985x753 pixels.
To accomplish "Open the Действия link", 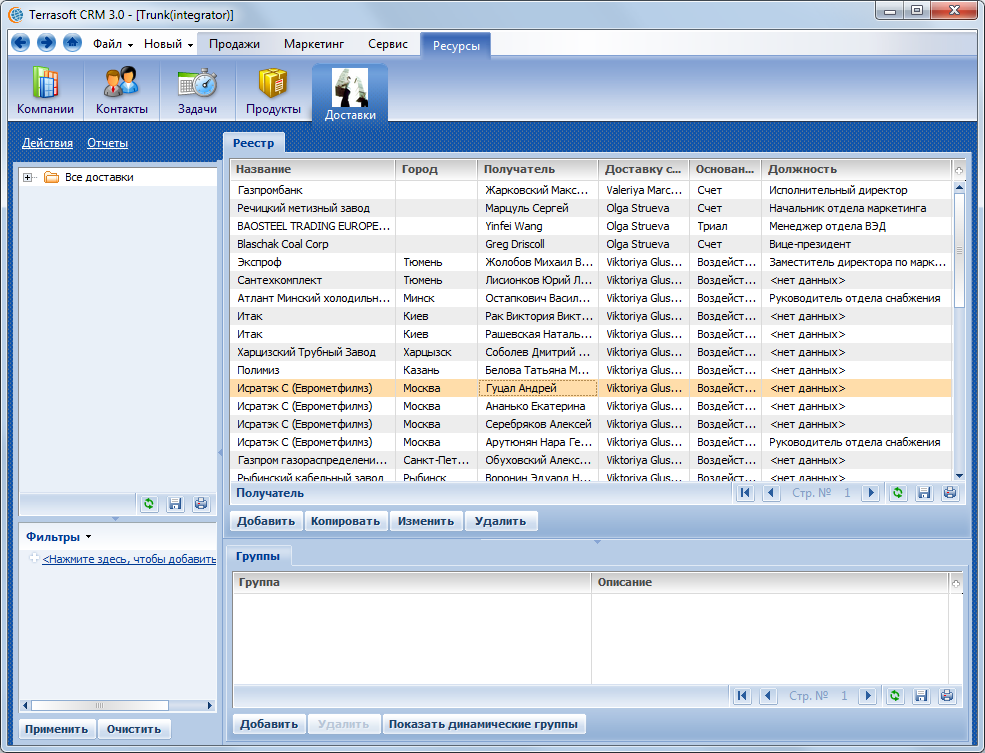I will [47, 143].
